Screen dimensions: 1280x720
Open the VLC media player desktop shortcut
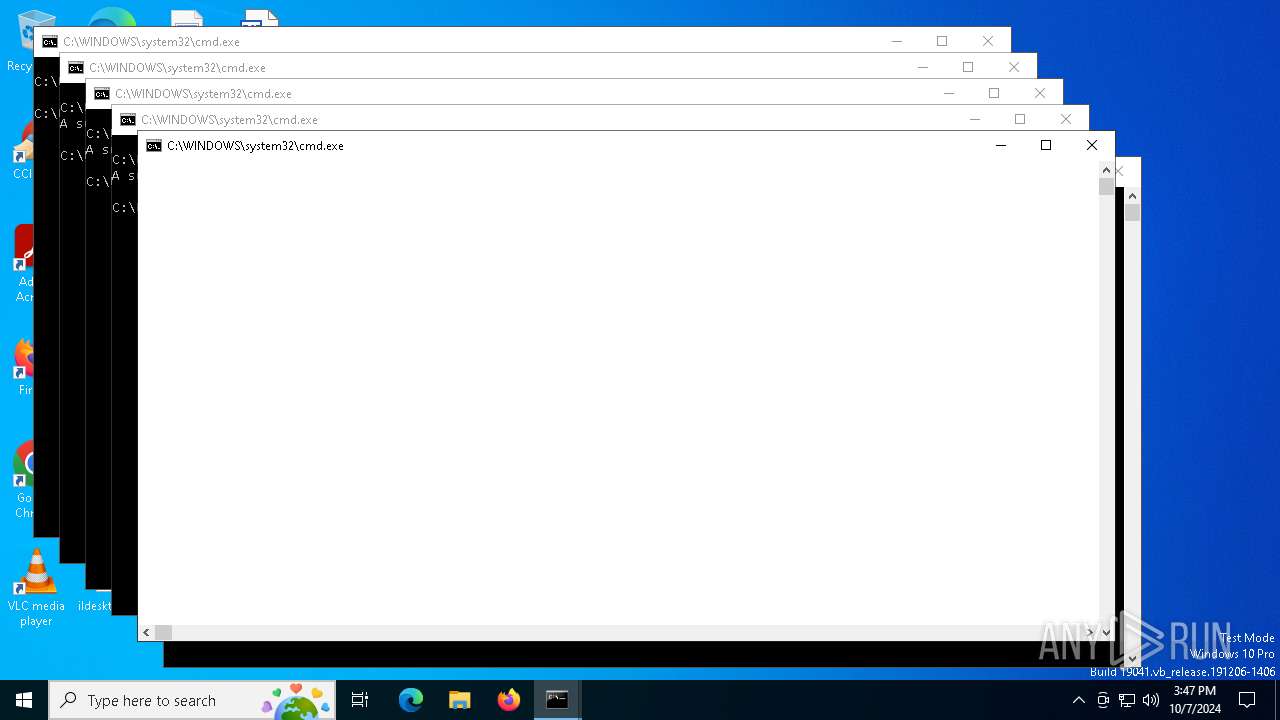tap(36, 588)
